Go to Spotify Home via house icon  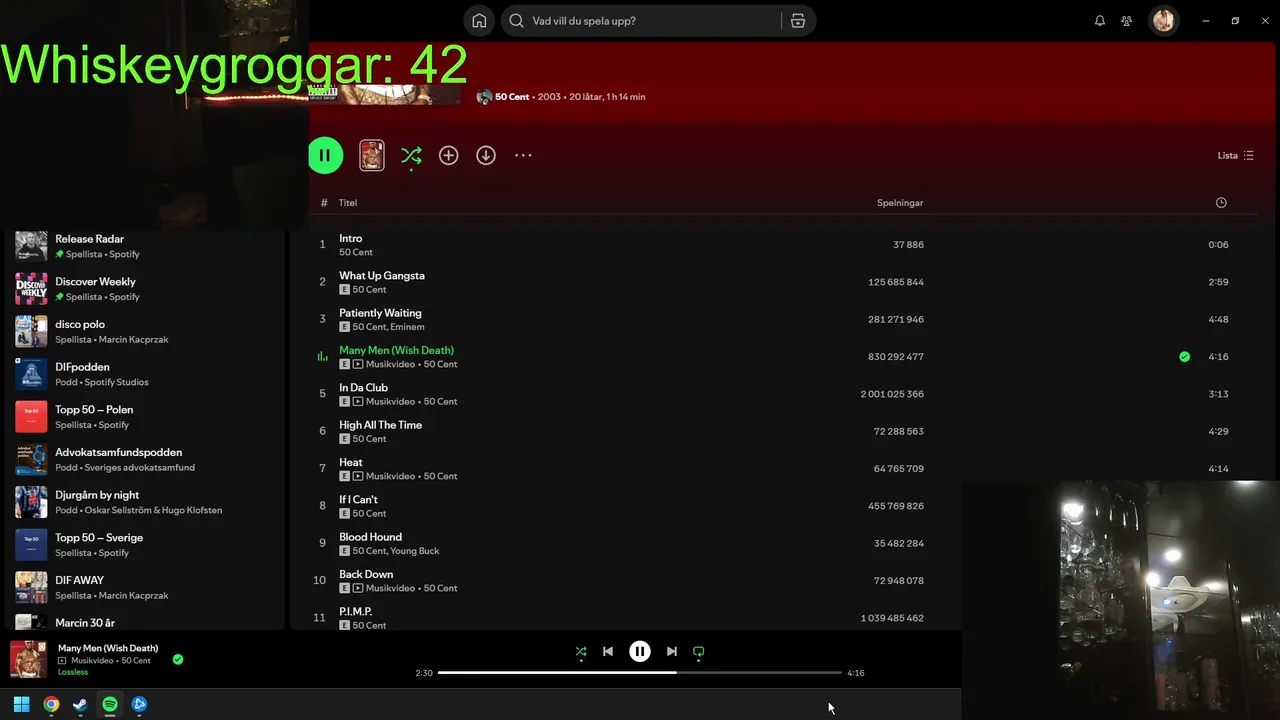(479, 21)
